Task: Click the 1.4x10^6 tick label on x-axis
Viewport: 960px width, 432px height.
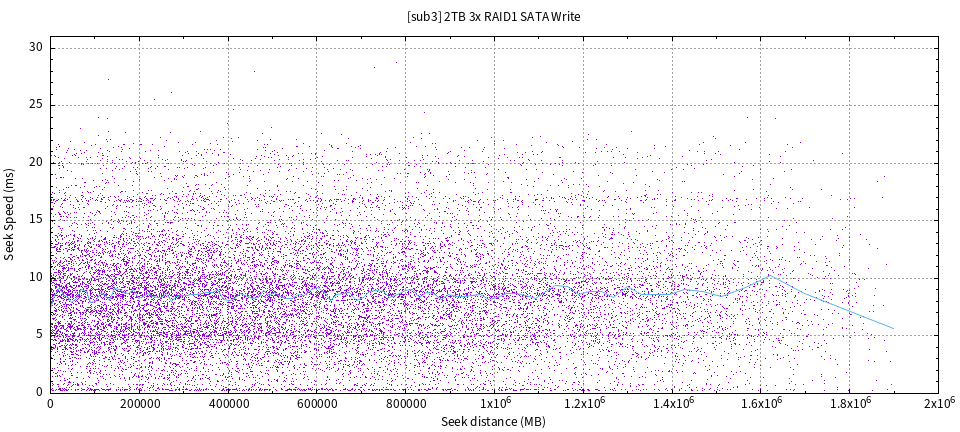Action: tap(672, 402)
